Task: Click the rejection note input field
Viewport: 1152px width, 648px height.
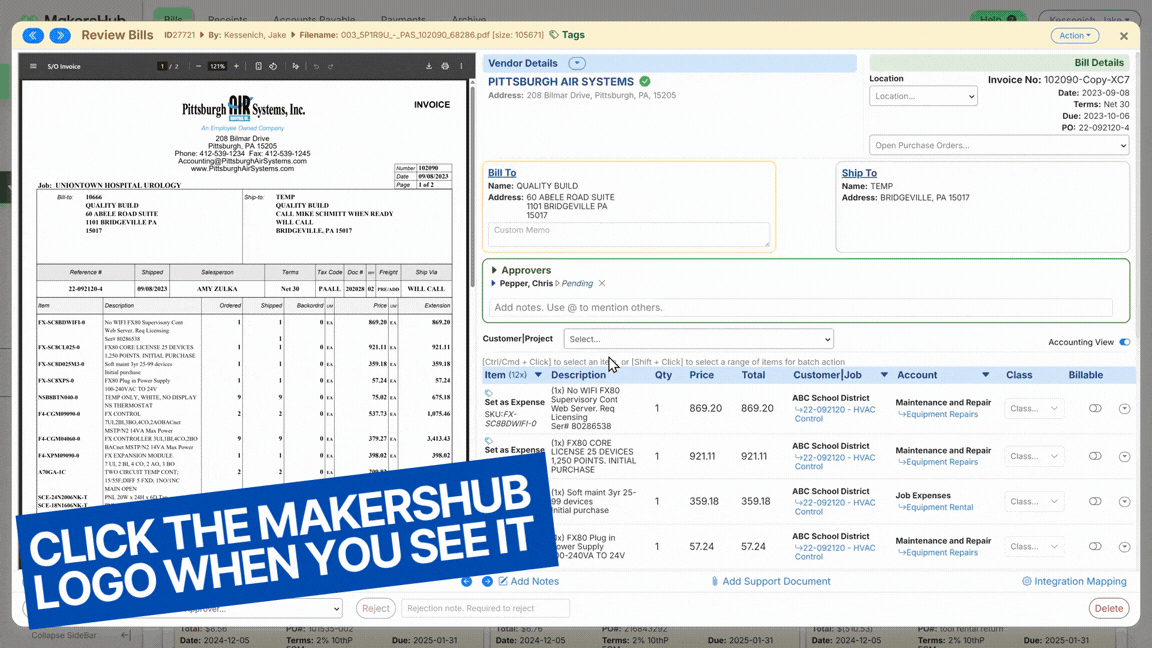Action: (x=485, y=608)
